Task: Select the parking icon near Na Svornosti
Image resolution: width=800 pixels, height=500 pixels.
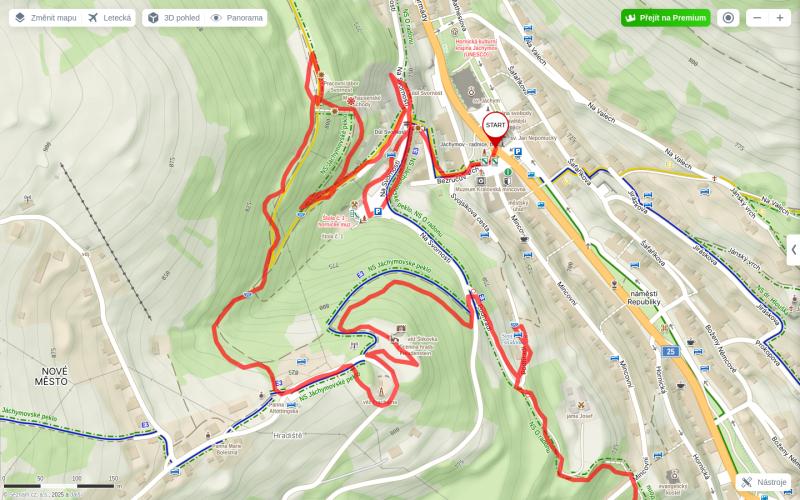Action: click(378, 212)
